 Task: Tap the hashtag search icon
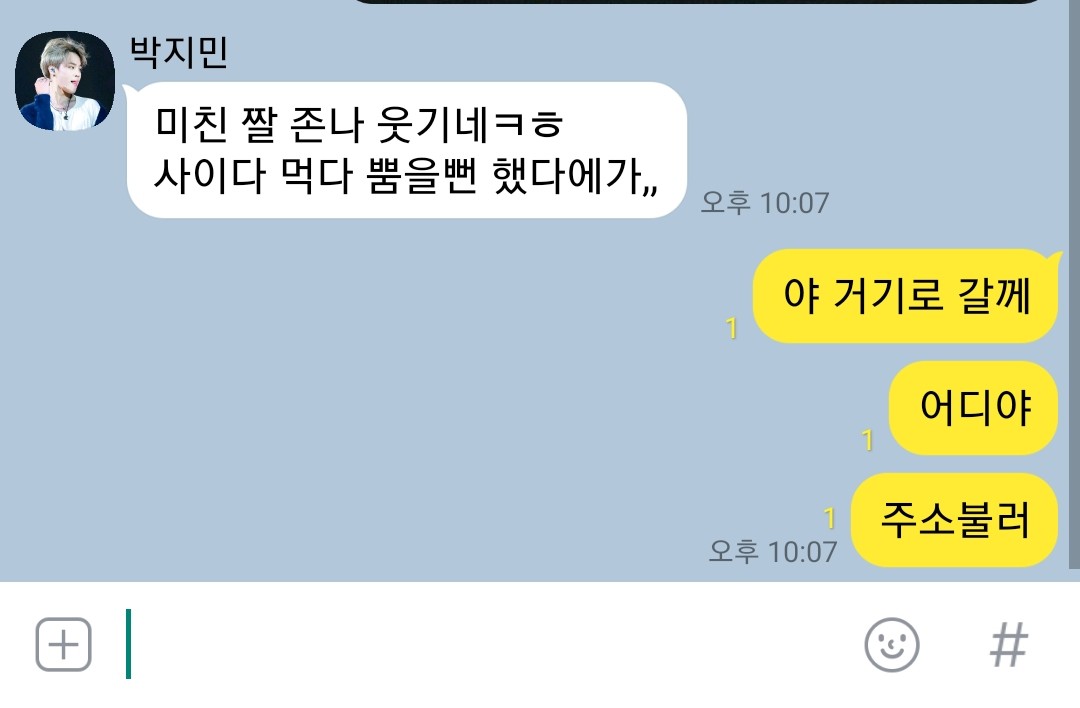point(1008,645)
